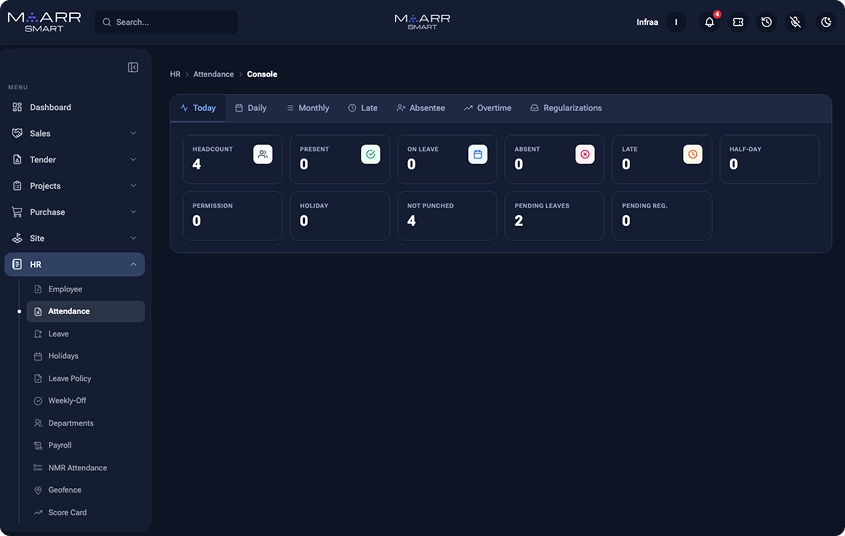
Task: Open the Permission stat card
Action: click(232, 215)
